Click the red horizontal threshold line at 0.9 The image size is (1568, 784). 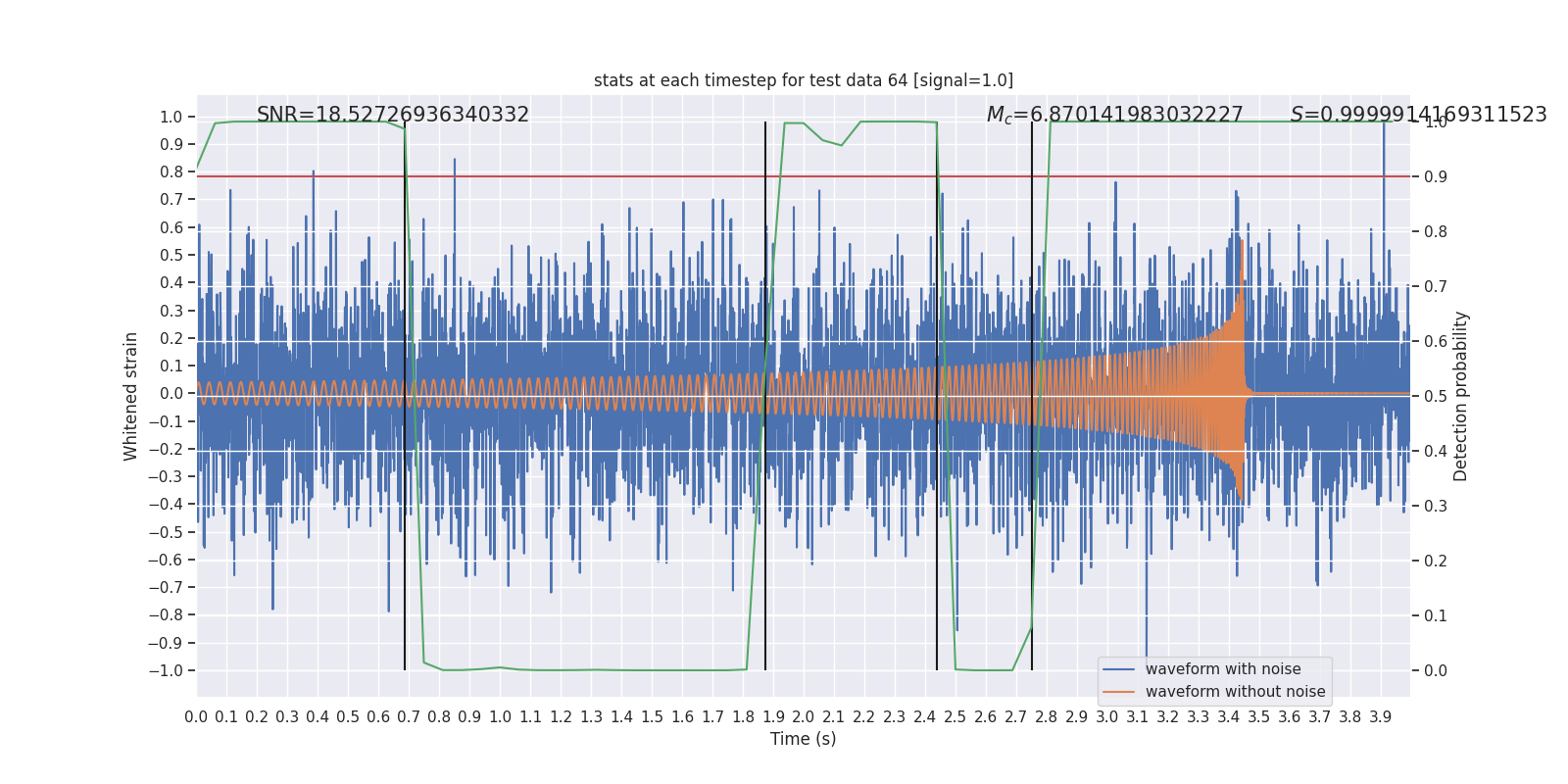tap(804, 176)
